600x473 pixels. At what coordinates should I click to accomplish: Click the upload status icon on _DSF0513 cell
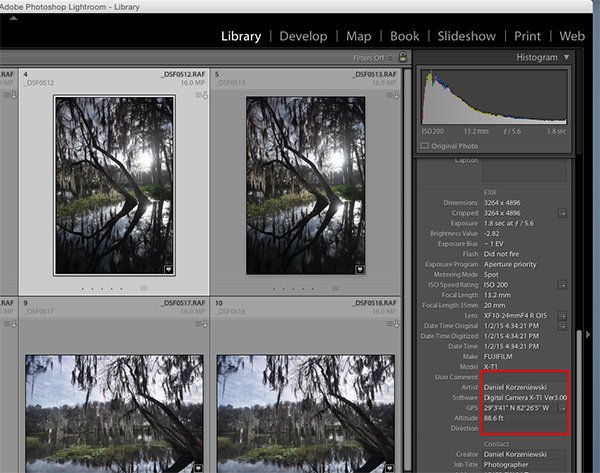pos(397,96)
